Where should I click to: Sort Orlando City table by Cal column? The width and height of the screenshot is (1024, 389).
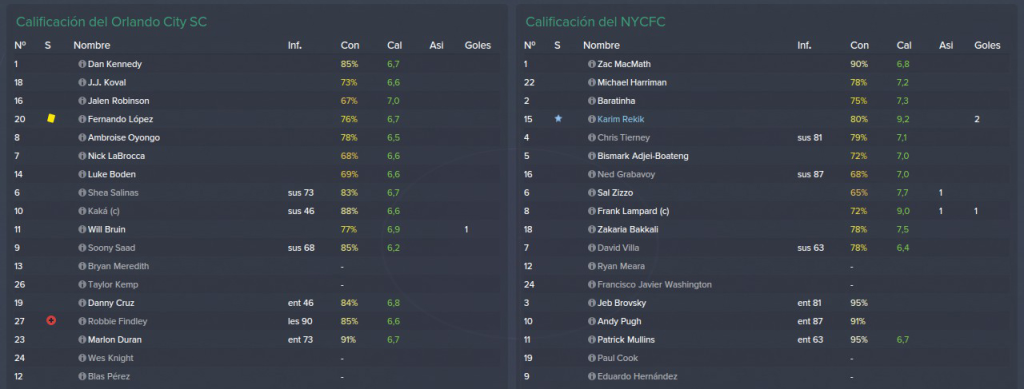tap(394, 46)
